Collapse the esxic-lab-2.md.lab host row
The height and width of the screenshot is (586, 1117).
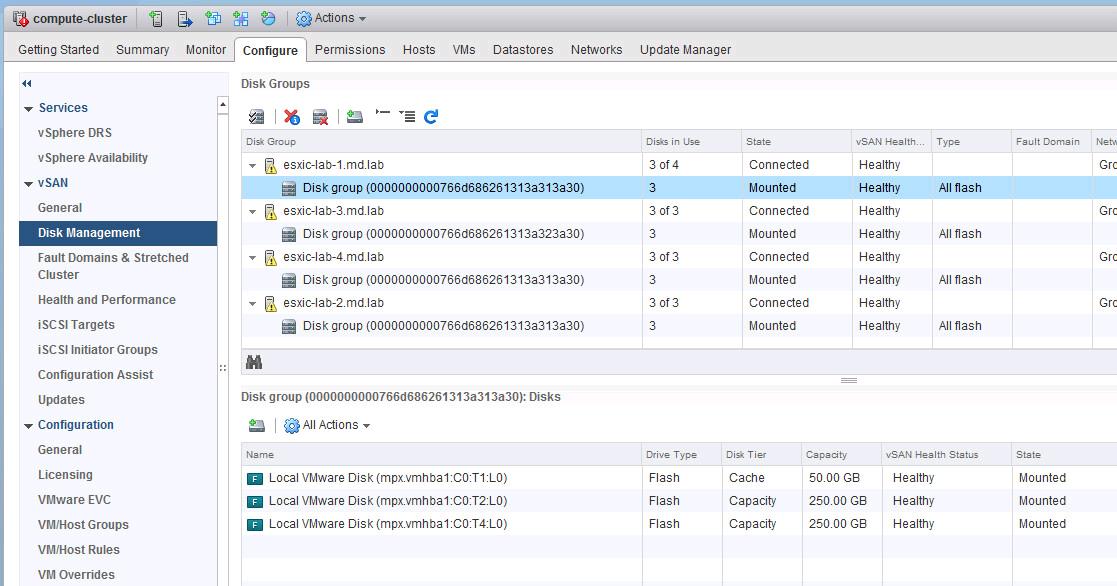(252, 303)
